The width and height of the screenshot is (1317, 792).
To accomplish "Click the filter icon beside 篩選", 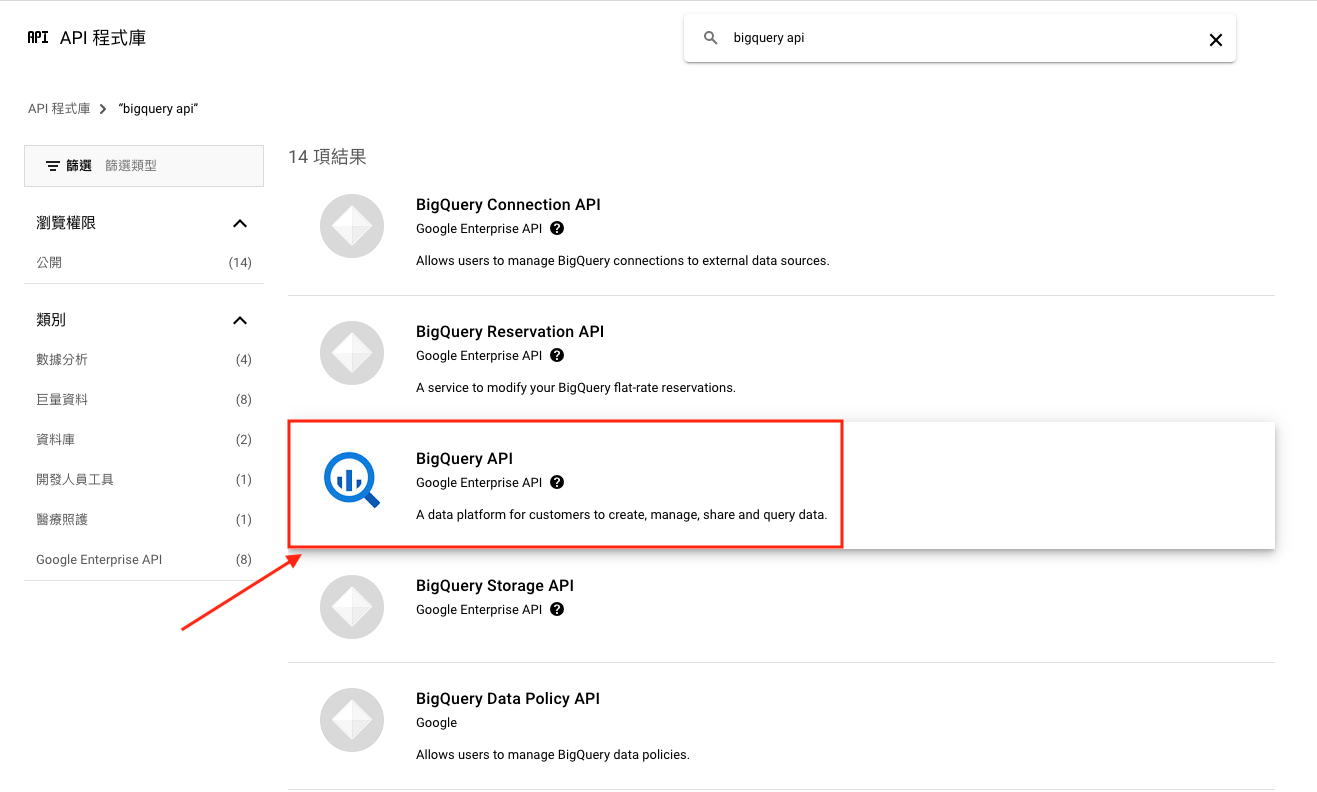I will (x=53, y=166).
